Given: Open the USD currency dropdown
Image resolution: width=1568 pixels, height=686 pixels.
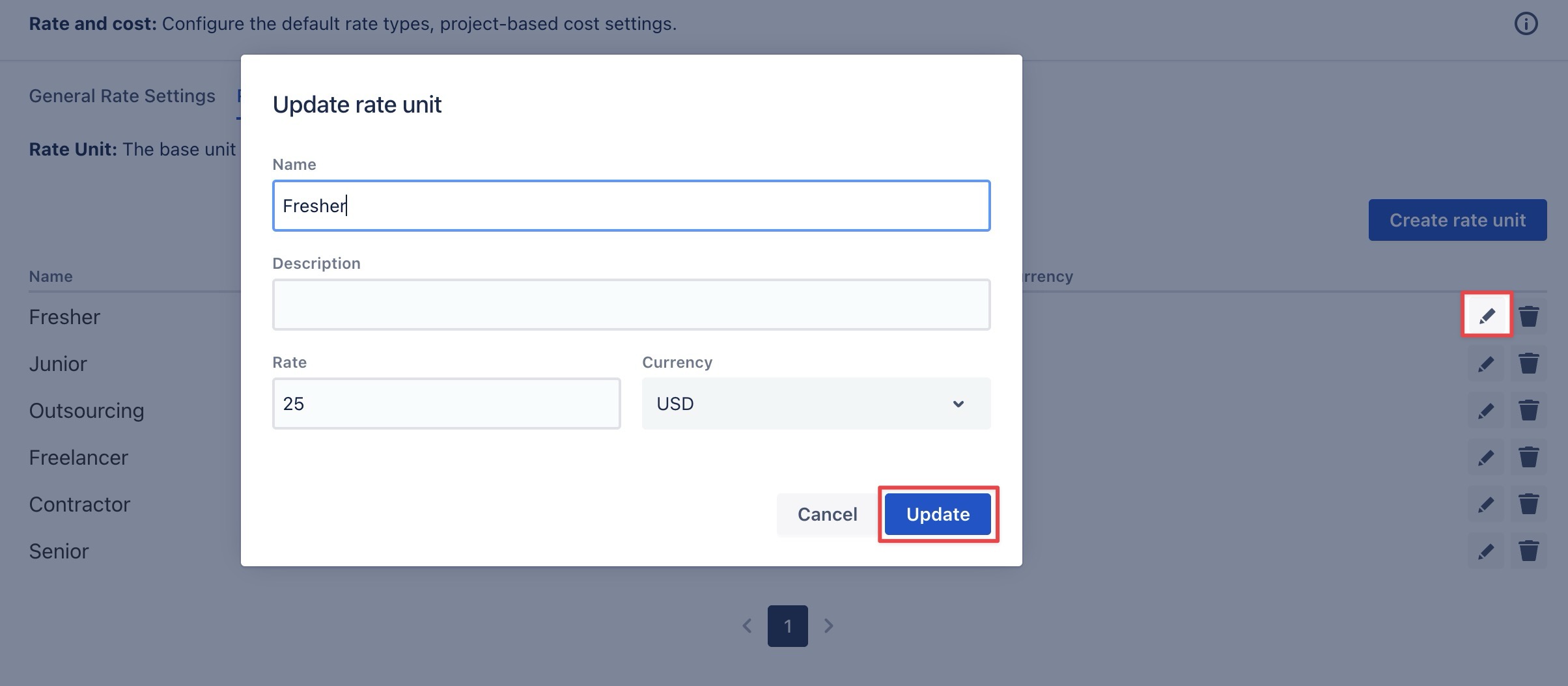Looking at the screenshot, I should tap(816, 404).
